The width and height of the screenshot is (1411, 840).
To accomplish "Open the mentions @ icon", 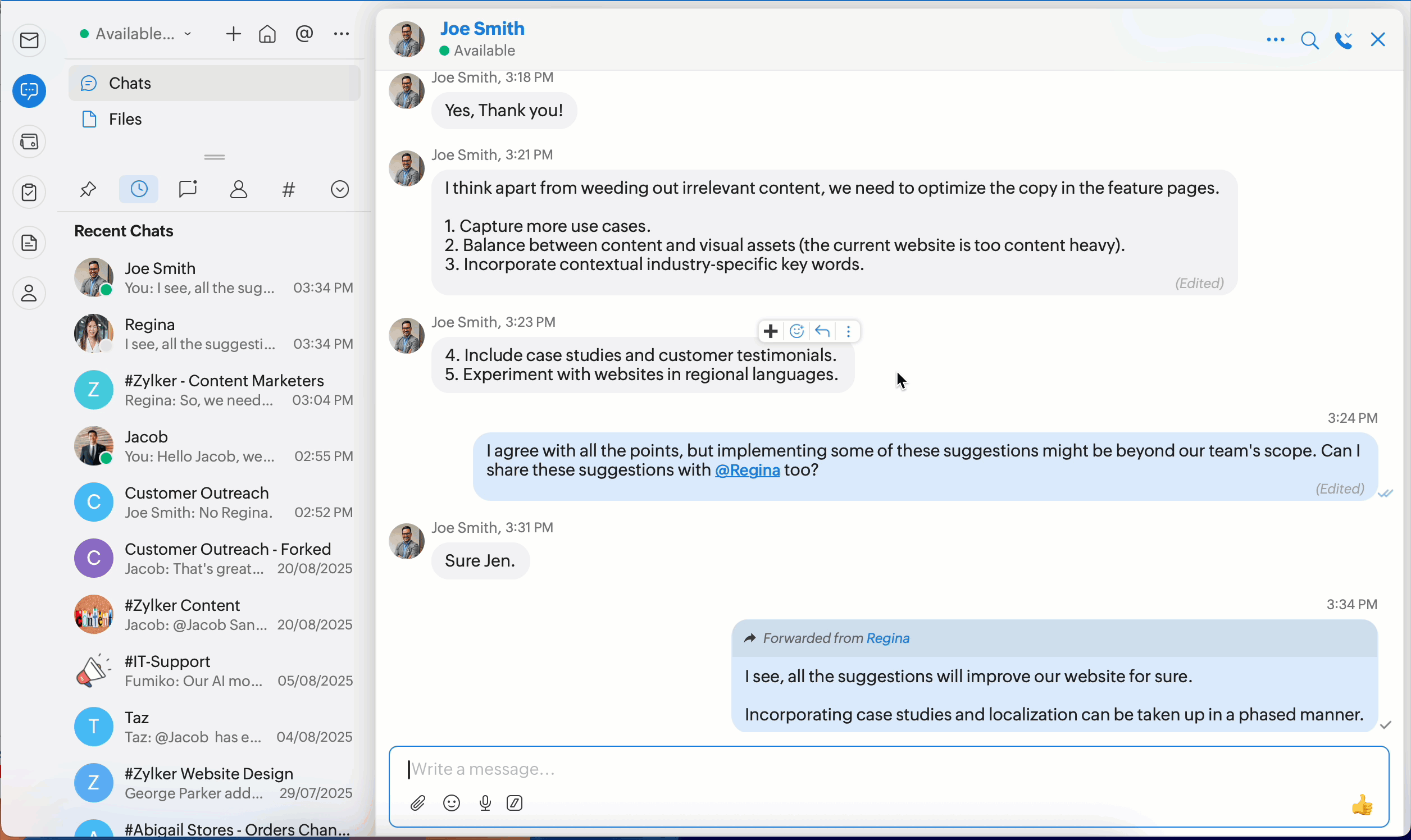I will click(304, 34).
